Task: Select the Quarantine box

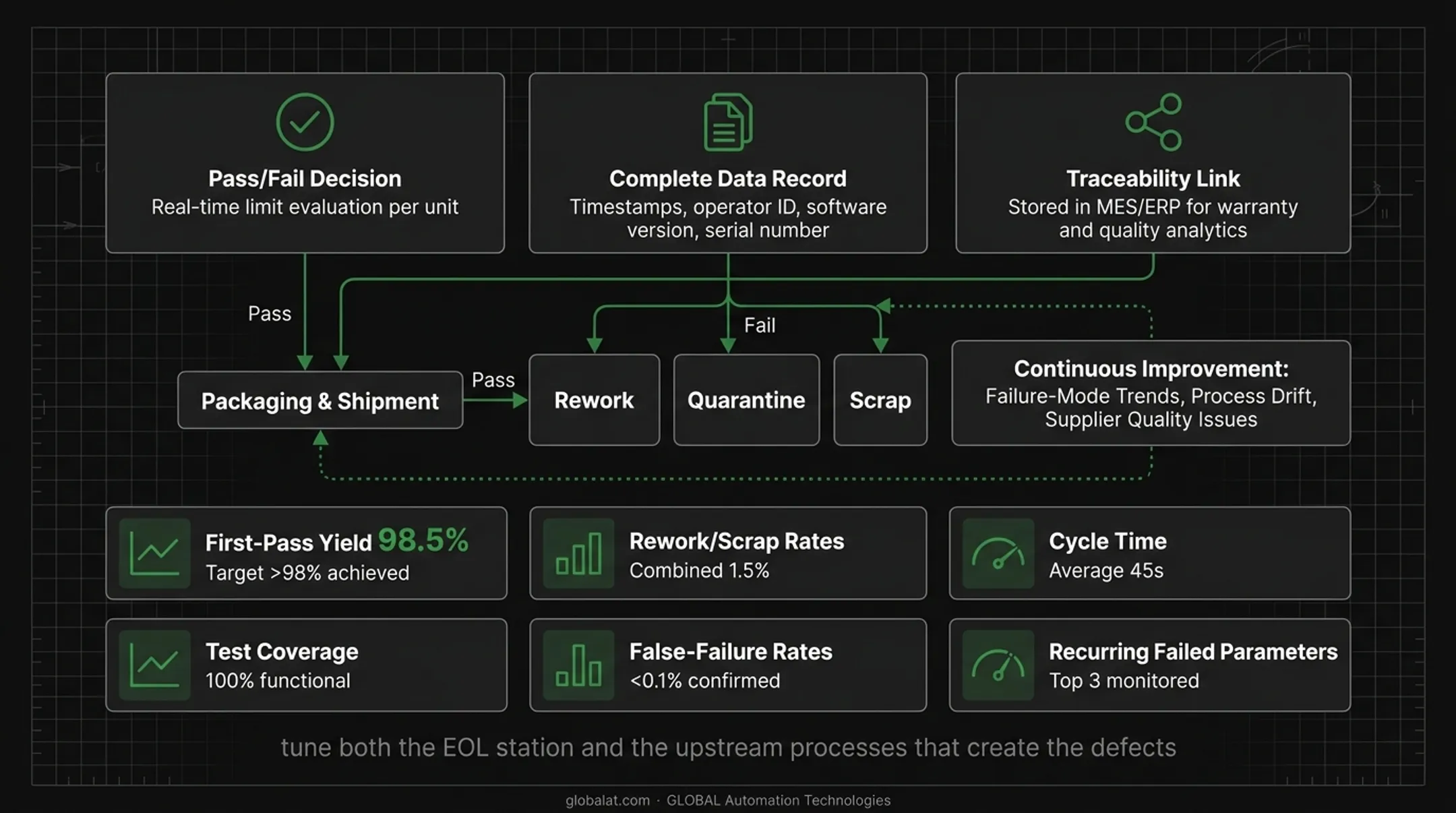Action: click(746, 400)
